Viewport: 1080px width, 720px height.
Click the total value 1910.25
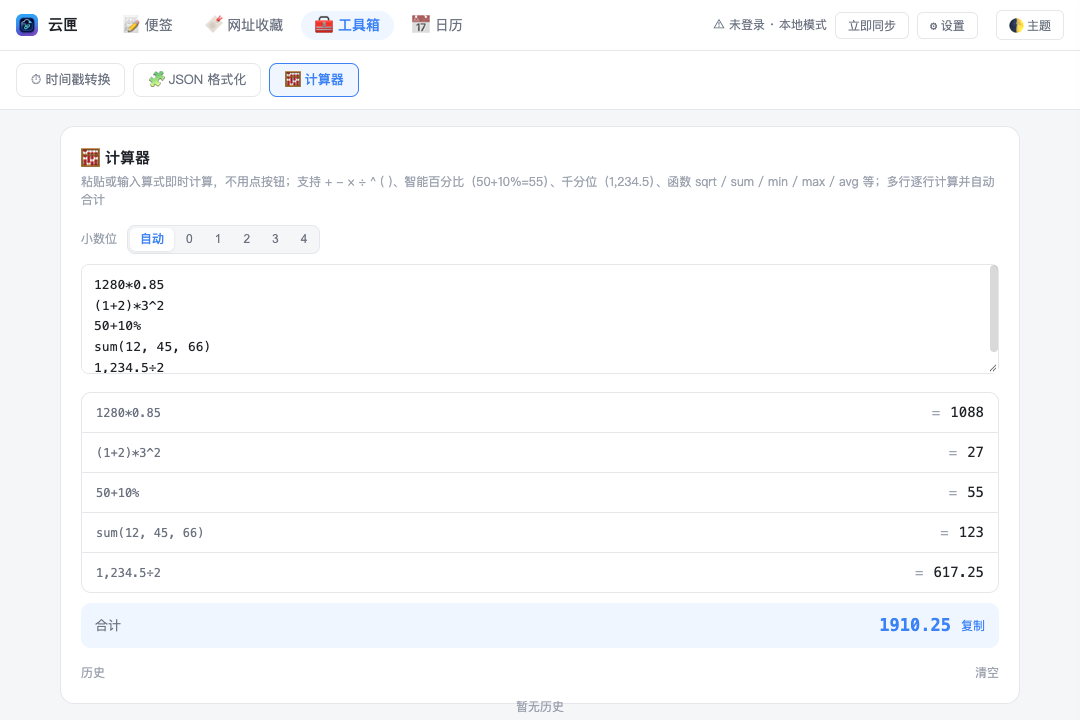coord(915,625)
